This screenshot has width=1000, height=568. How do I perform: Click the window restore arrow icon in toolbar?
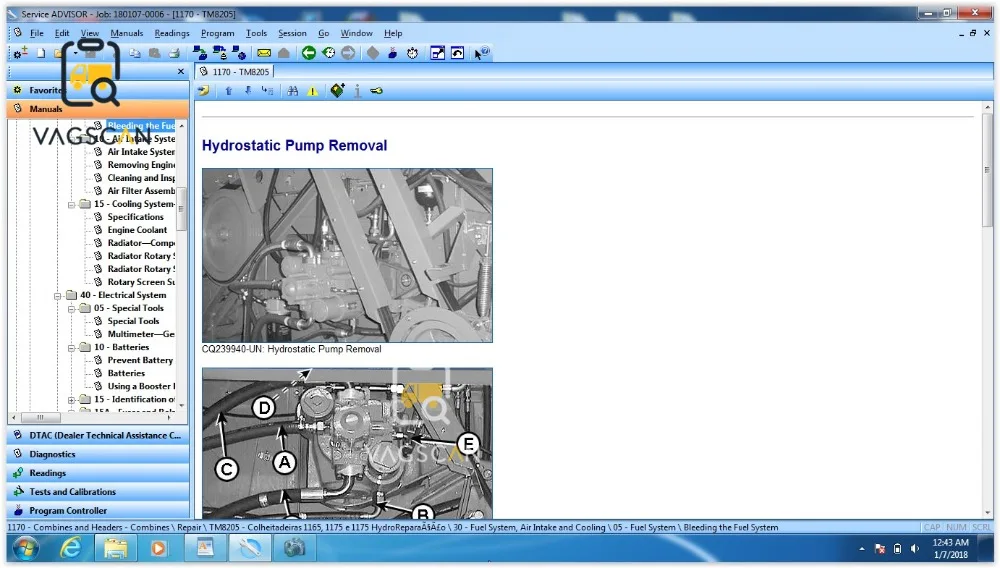pyautogui.click(x=457, y=53)
